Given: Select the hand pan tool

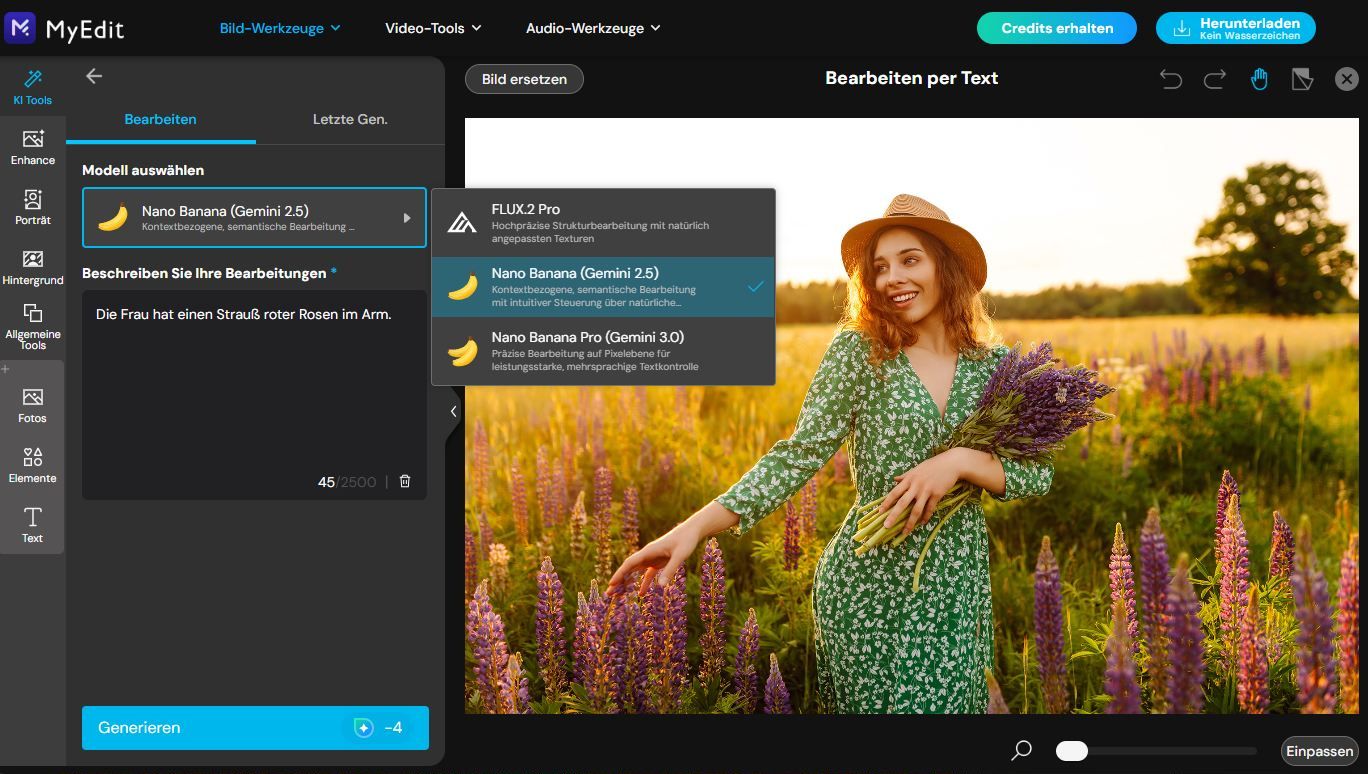Looking at the screenshot, I should [1259, 79].
